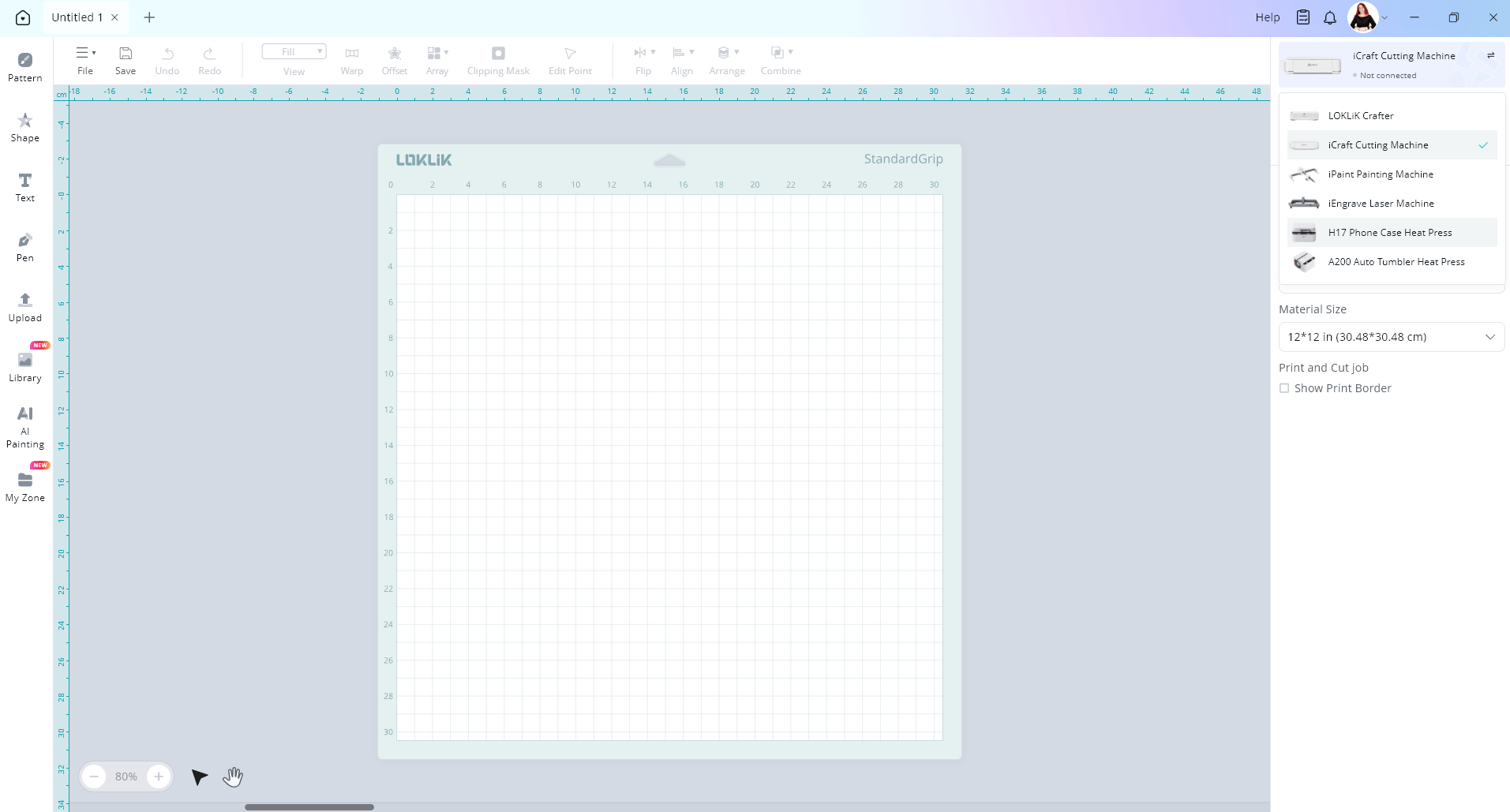Image resolution: width=1510 pixels, height=812 pixels.
Task: Click the Save button
Action: click(126, 60)
